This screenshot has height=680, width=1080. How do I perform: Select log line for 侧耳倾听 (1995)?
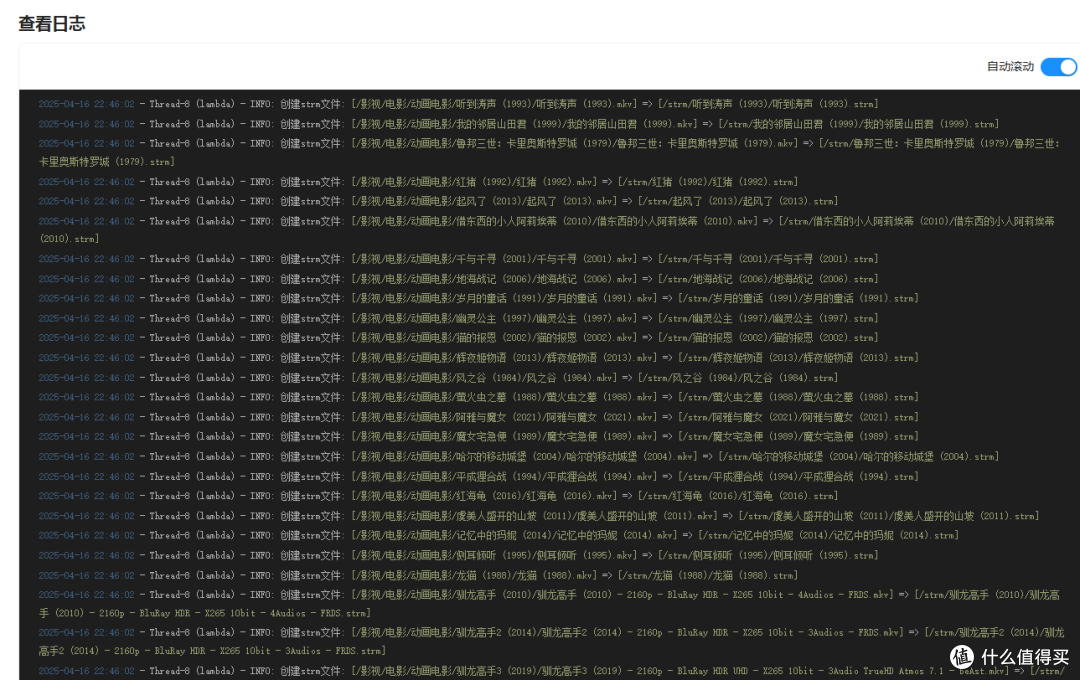459,555
